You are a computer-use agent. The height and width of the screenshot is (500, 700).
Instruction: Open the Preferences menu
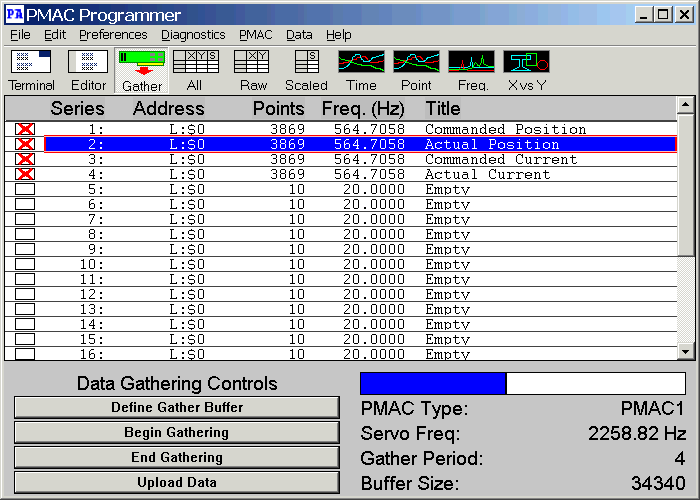click(113, 35)
